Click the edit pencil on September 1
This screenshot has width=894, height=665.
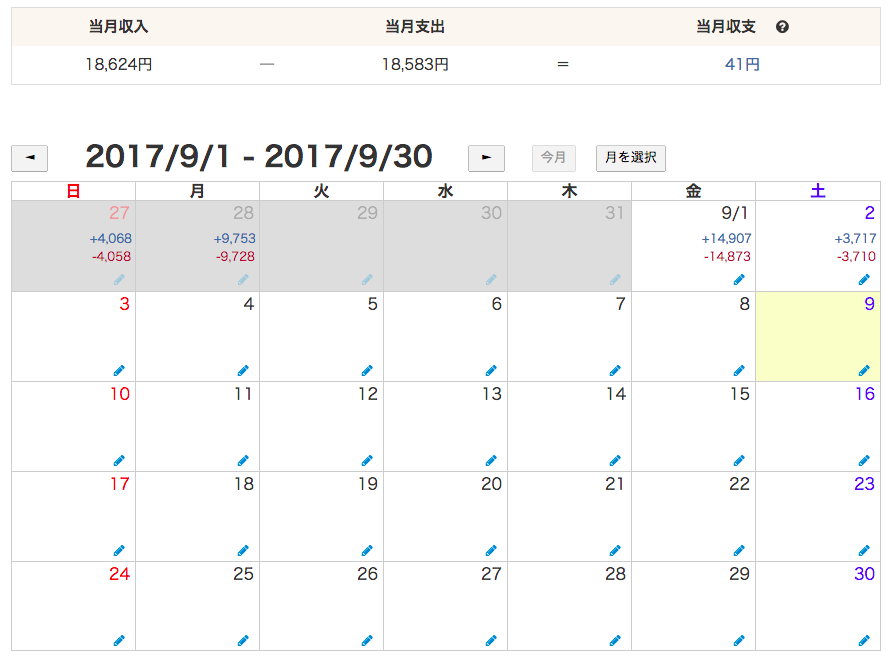tap(739, 279)
